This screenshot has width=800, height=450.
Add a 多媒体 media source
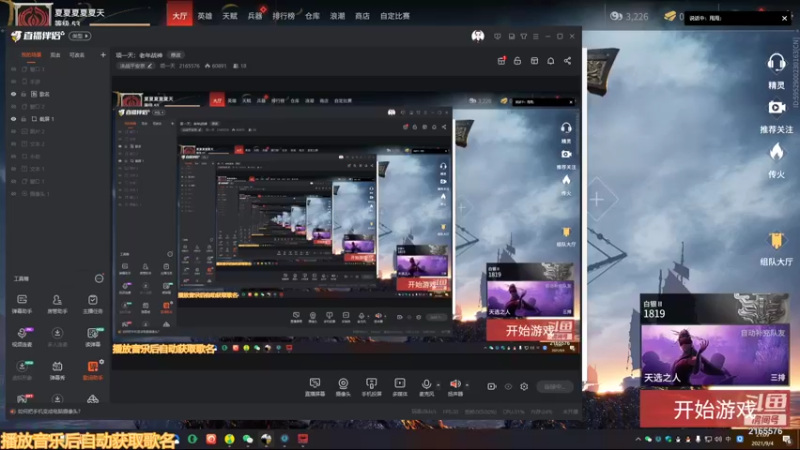pos(399,387)
